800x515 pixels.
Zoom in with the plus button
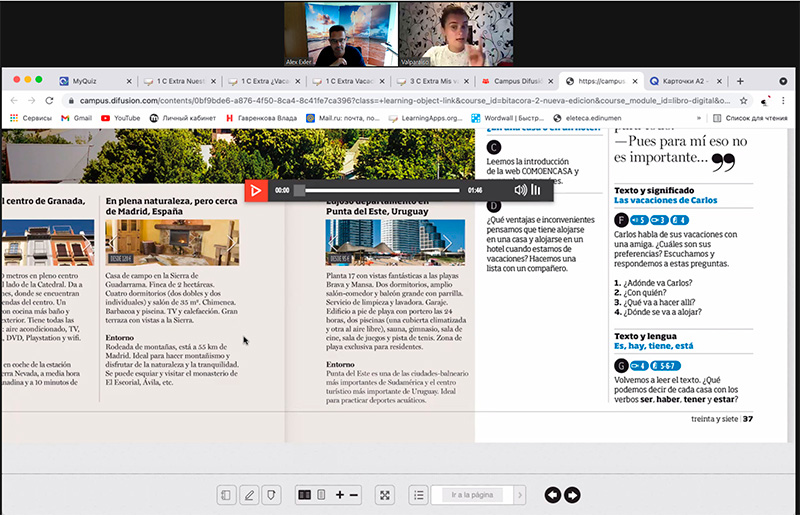click(x=340, y=494)
